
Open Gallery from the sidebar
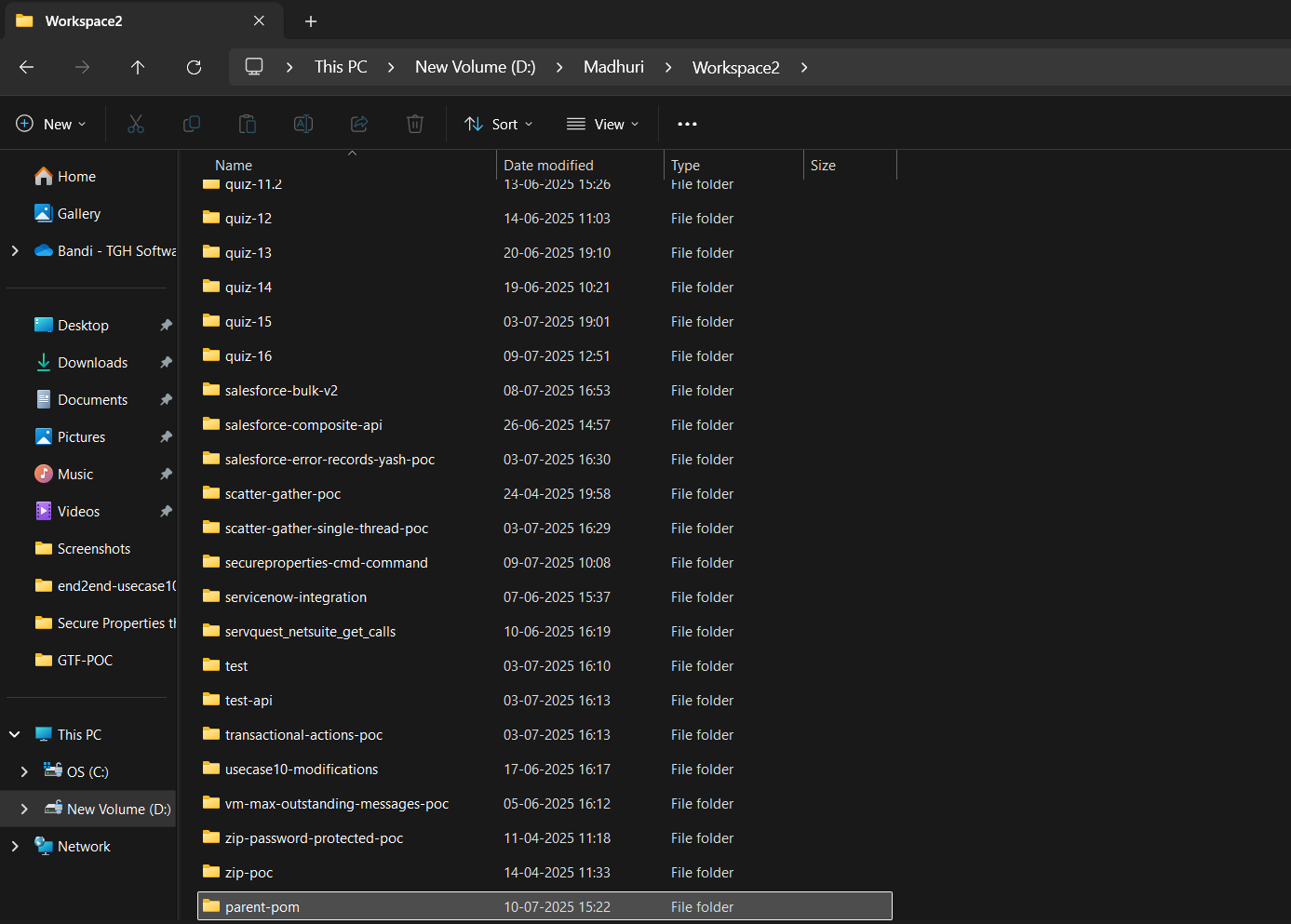pyautogui.click(x=78, y=213)
